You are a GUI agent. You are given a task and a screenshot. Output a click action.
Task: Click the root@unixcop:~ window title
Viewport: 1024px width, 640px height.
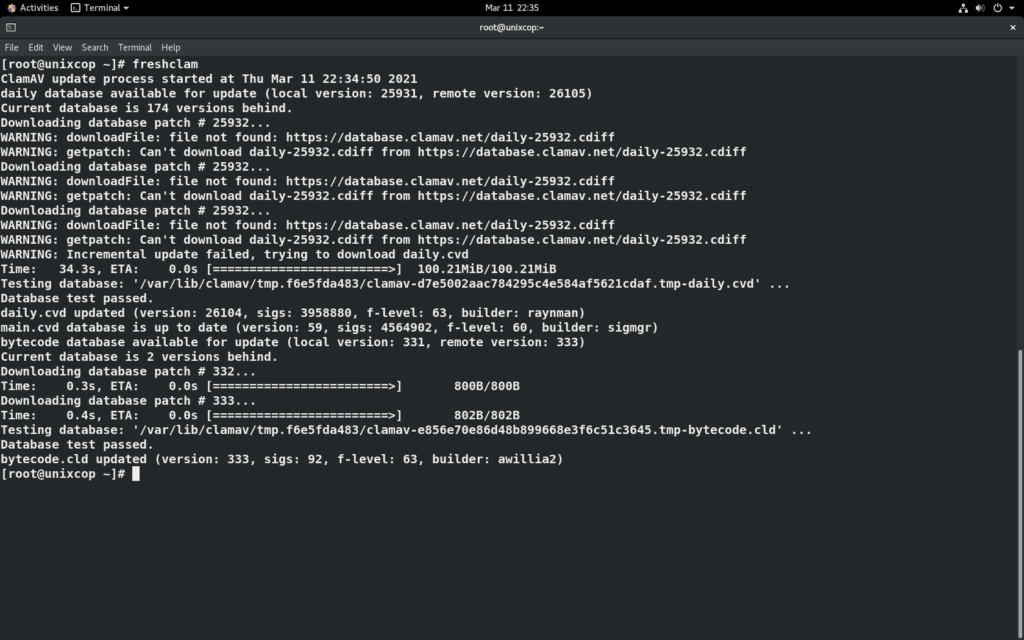[x=511, y=27]
